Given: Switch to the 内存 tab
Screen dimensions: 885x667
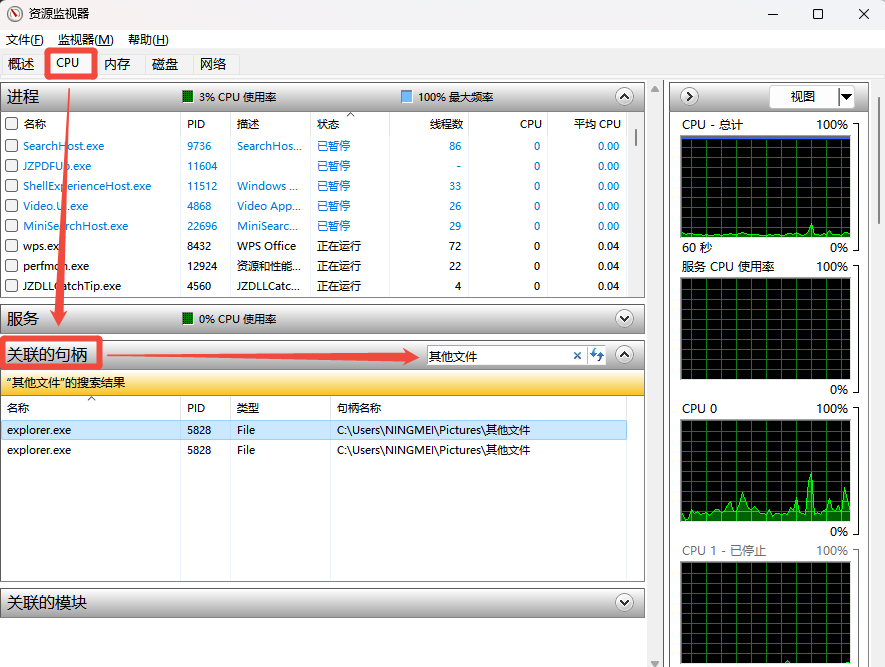Looking at the screenshot, I should (117, 64).
